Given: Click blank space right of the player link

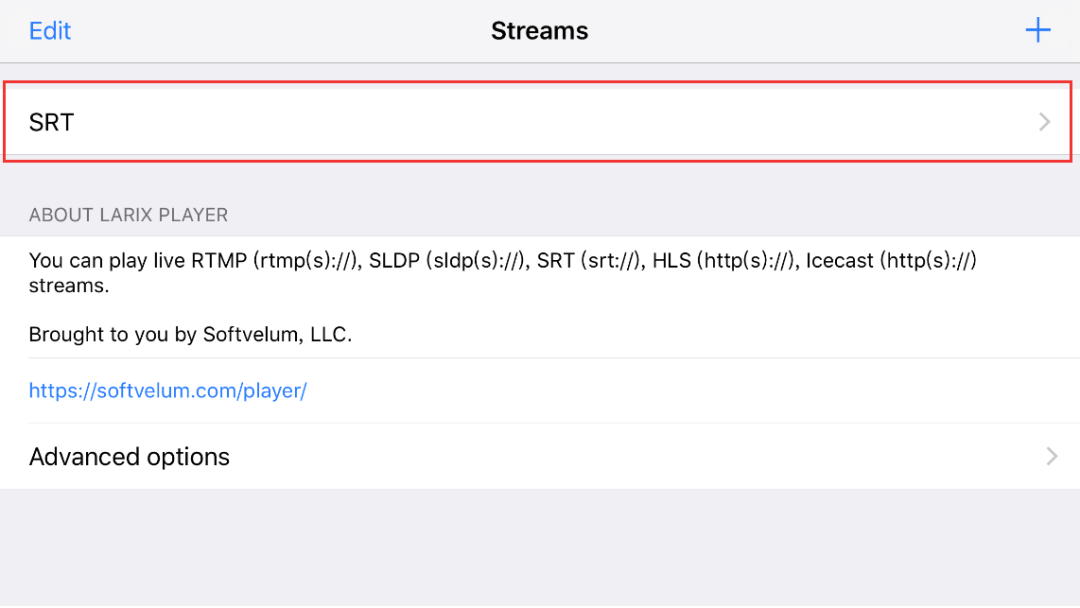Looking at the screenshot, I should coord(700,391).
